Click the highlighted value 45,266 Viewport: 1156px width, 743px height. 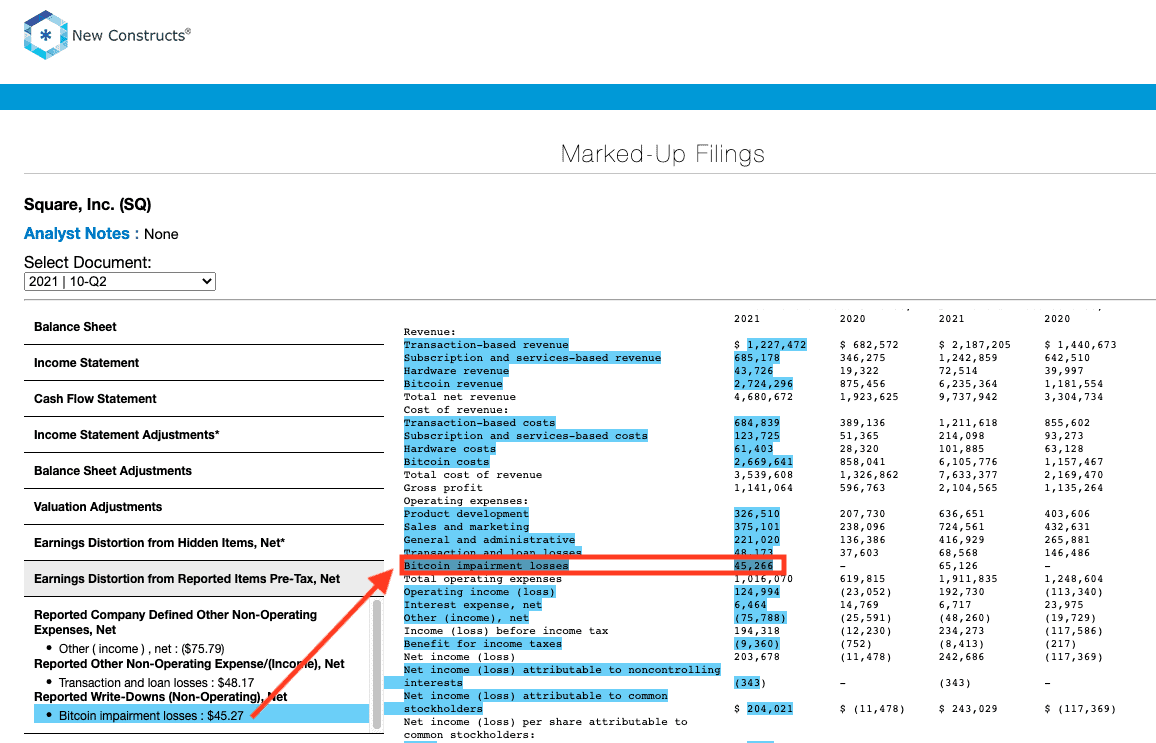753,566
